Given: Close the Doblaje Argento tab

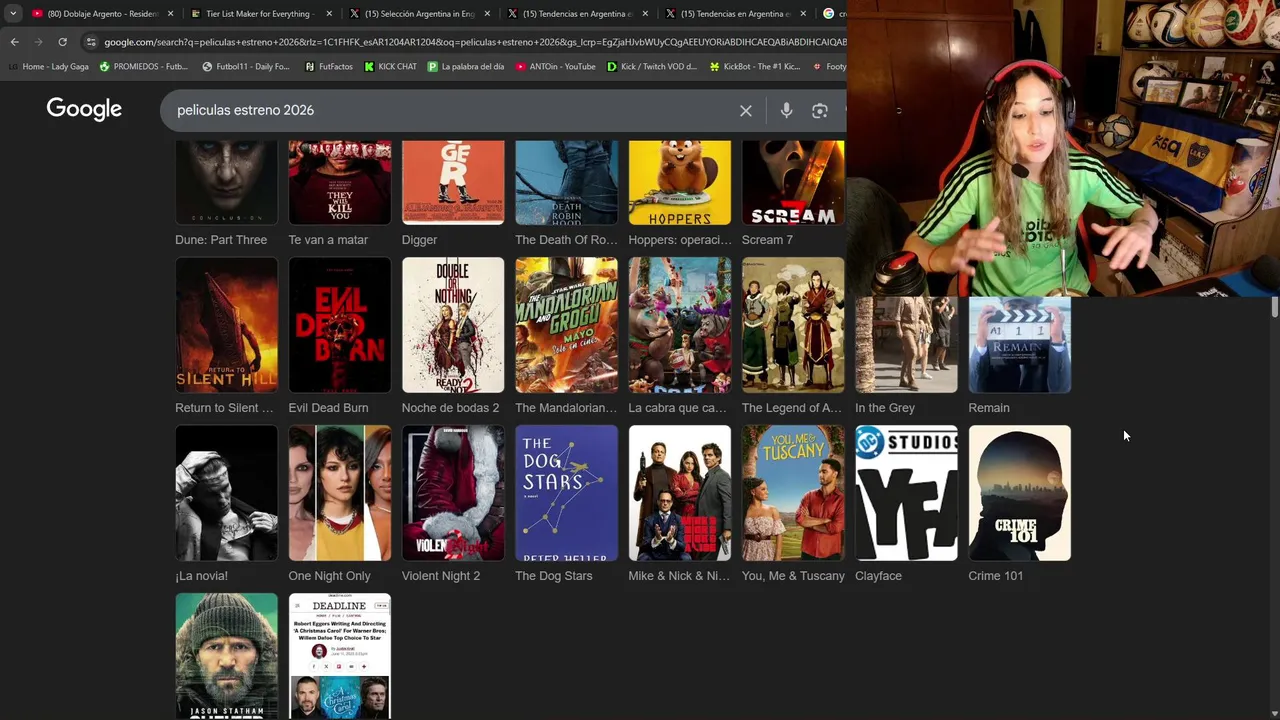Looking at the screenshot, I should point(171,14).
